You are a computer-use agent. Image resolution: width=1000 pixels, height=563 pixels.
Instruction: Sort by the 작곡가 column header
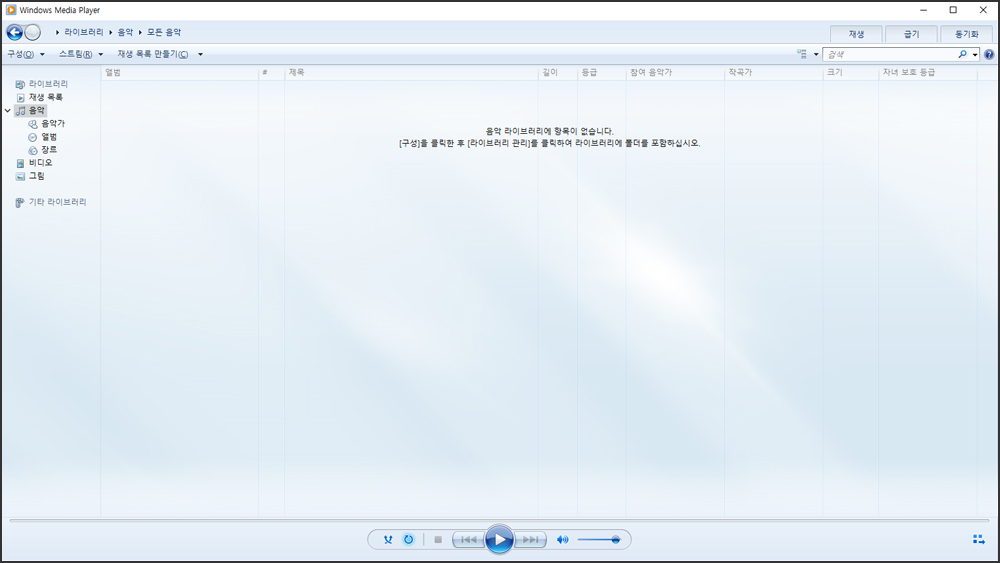(774, 73)
